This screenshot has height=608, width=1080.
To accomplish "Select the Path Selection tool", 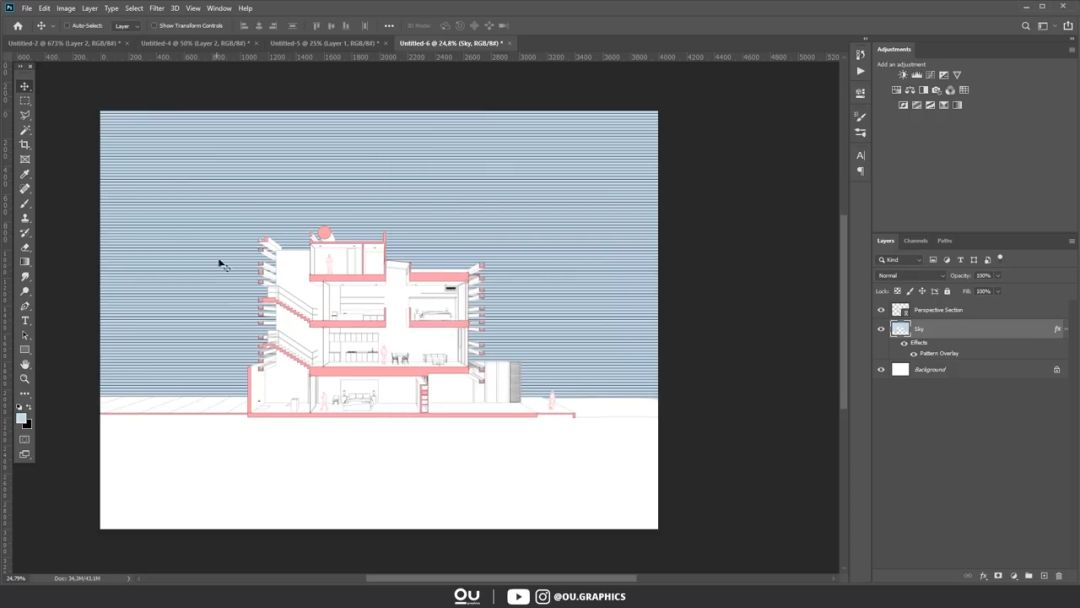I will [x=25, y=335].
